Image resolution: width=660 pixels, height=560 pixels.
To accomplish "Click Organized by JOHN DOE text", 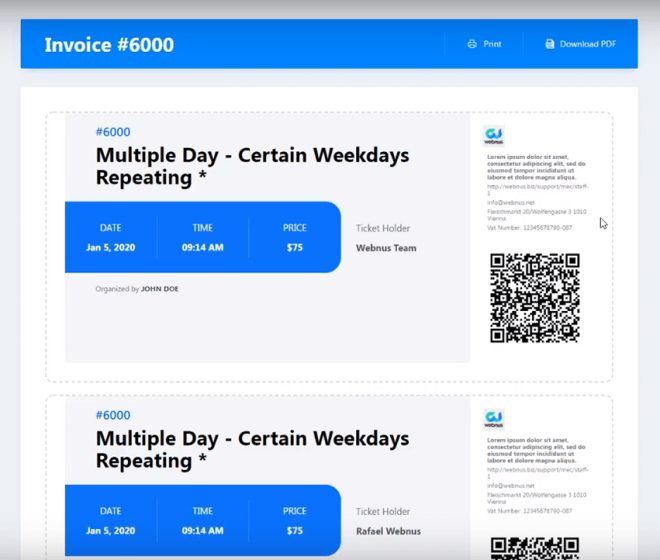I will [x=137, y=289].
